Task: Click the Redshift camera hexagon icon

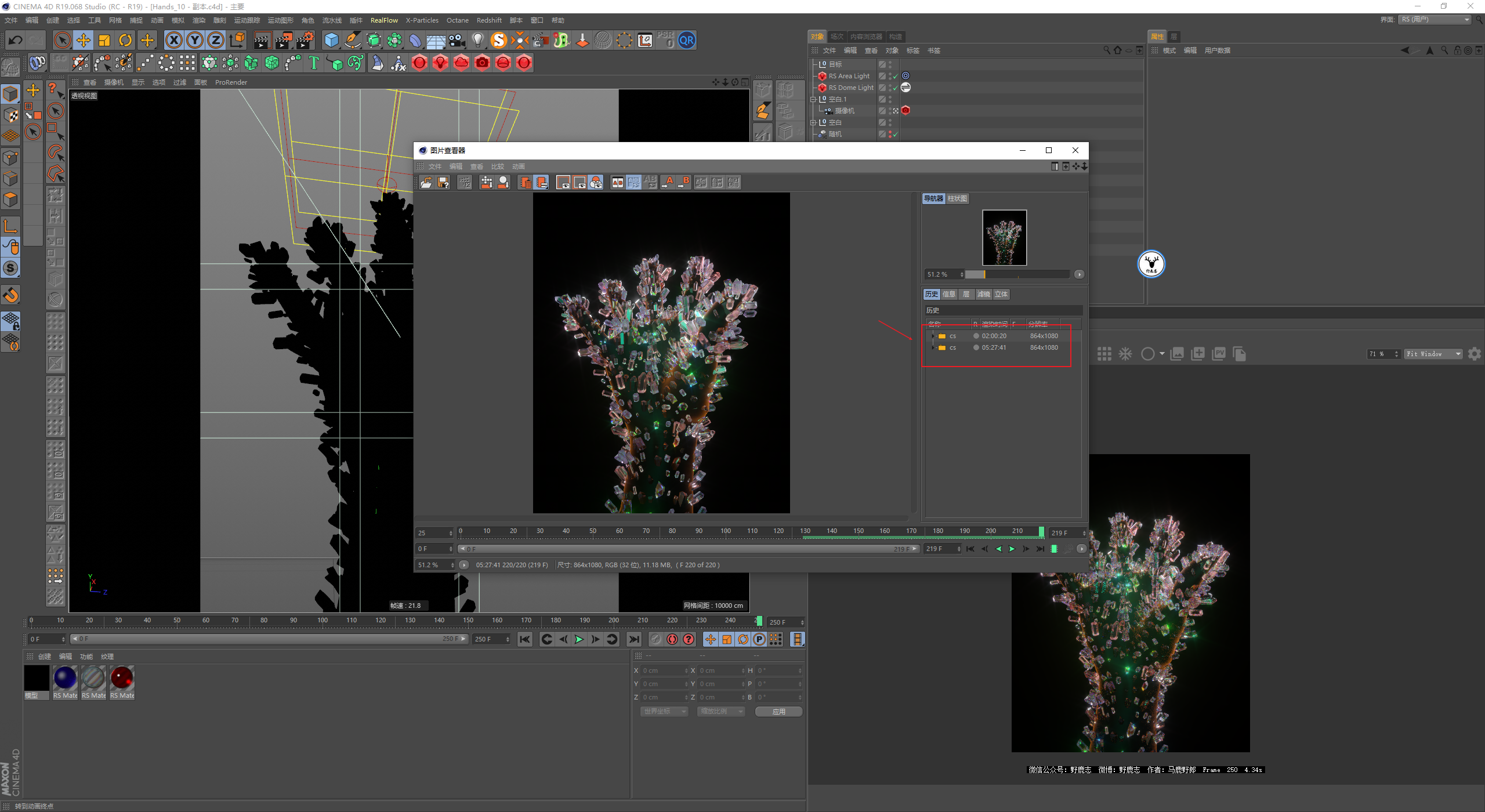Action: coord(482,63)
